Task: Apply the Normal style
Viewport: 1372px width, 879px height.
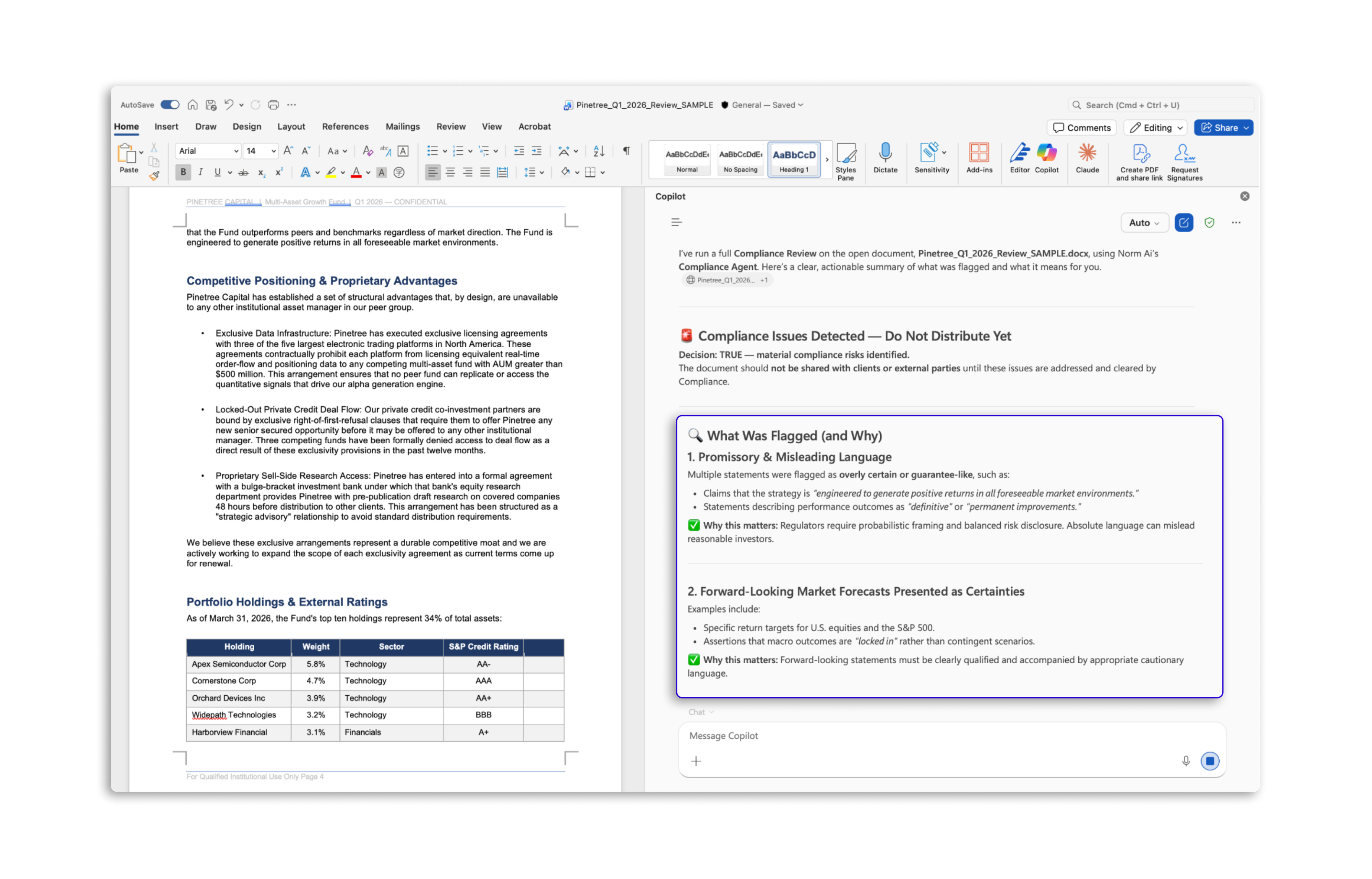Action: 687,160
